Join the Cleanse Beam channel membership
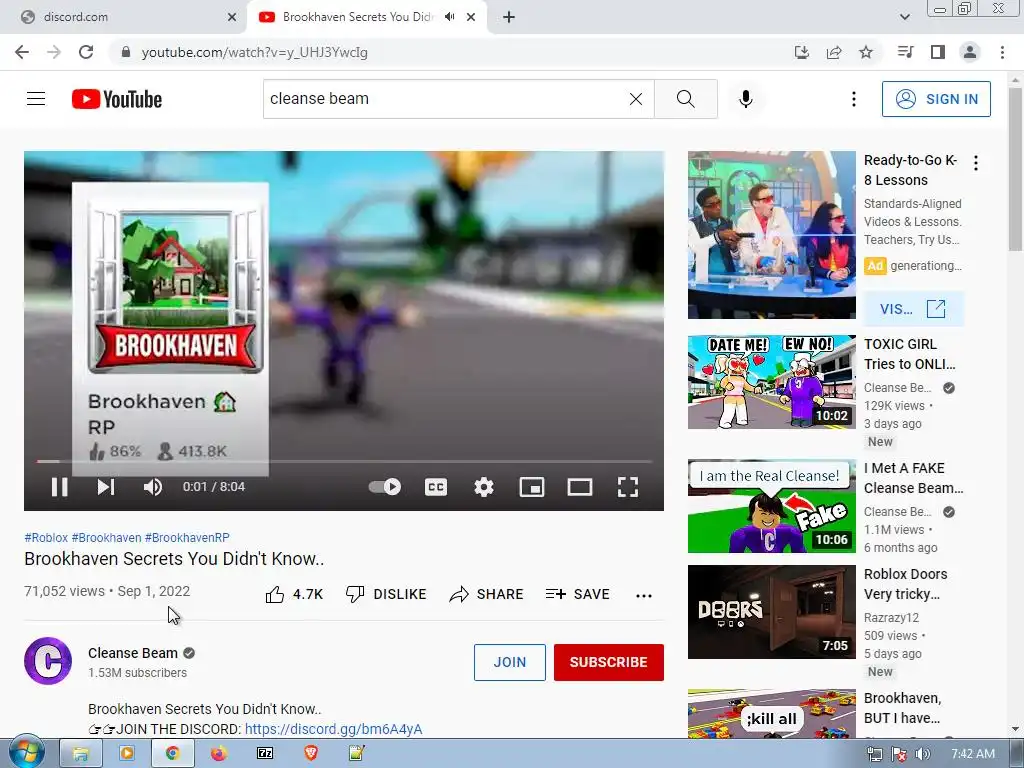 [509, 662]
